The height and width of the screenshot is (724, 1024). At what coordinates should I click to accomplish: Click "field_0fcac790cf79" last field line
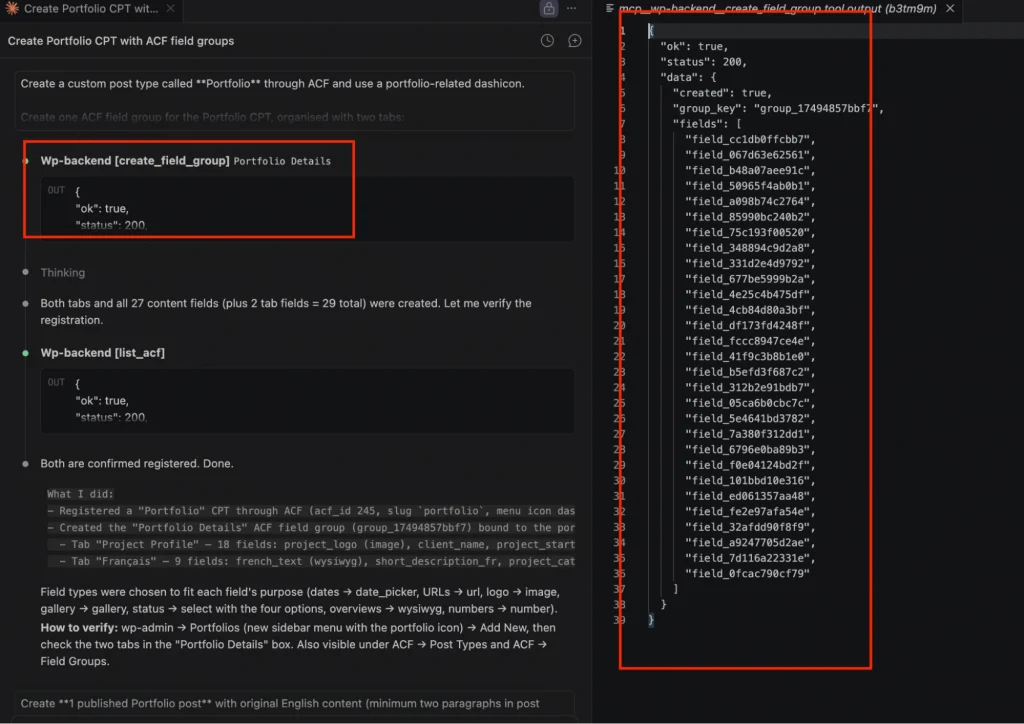747,574
